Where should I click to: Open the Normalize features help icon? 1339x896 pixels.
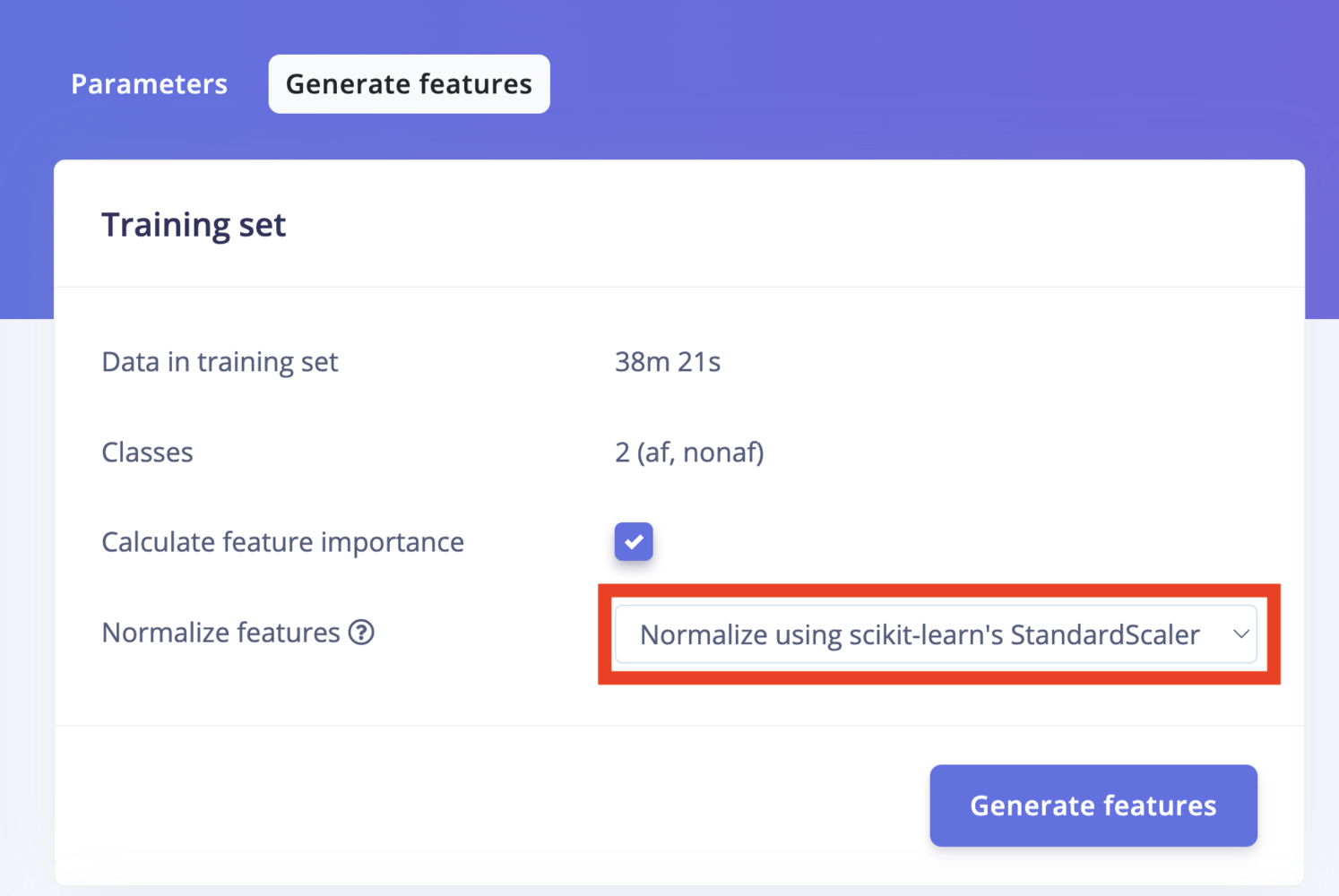361,633
